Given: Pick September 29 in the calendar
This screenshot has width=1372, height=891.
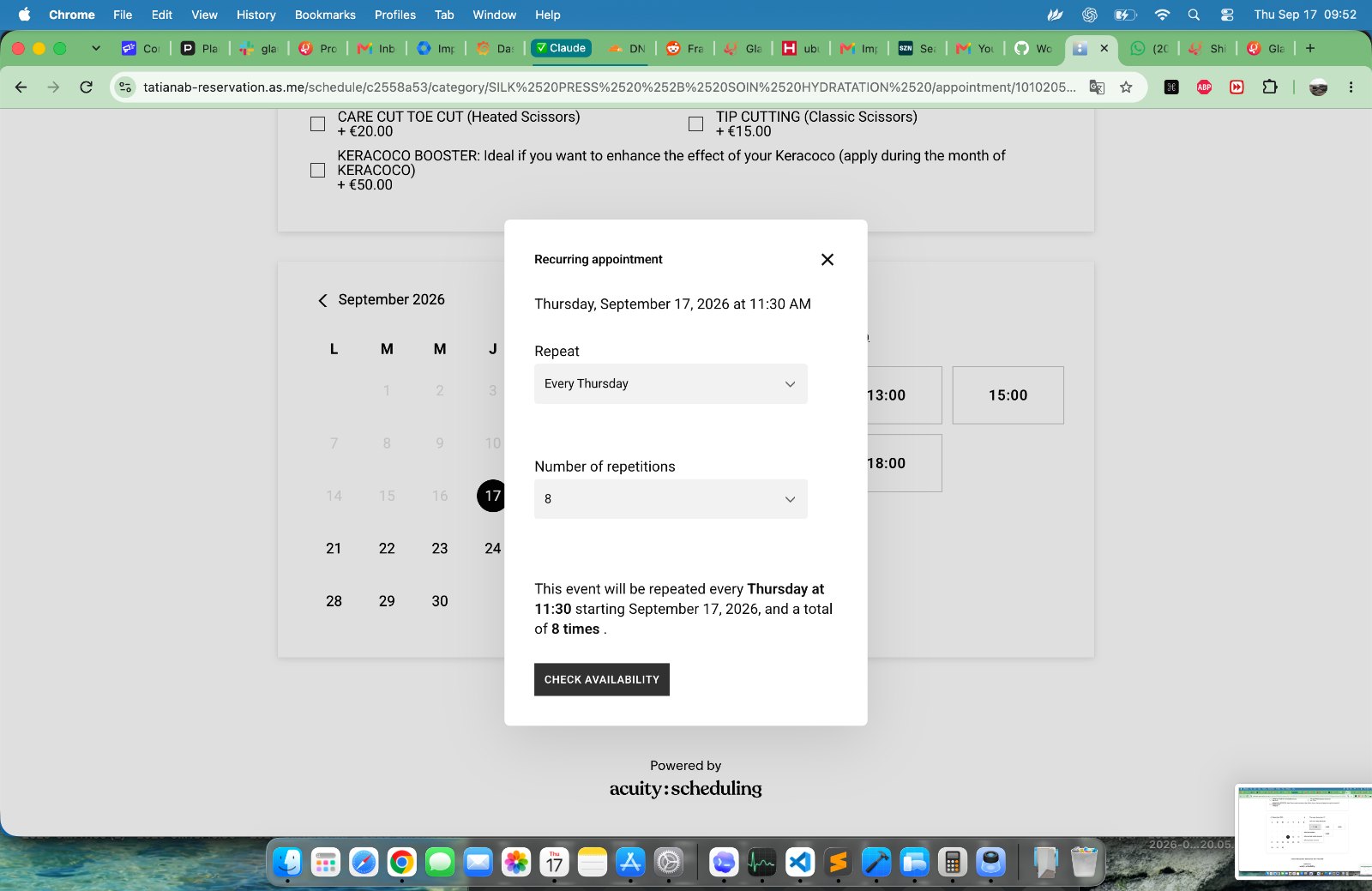Looking at the screenshot, I should (x=387, y=601).
